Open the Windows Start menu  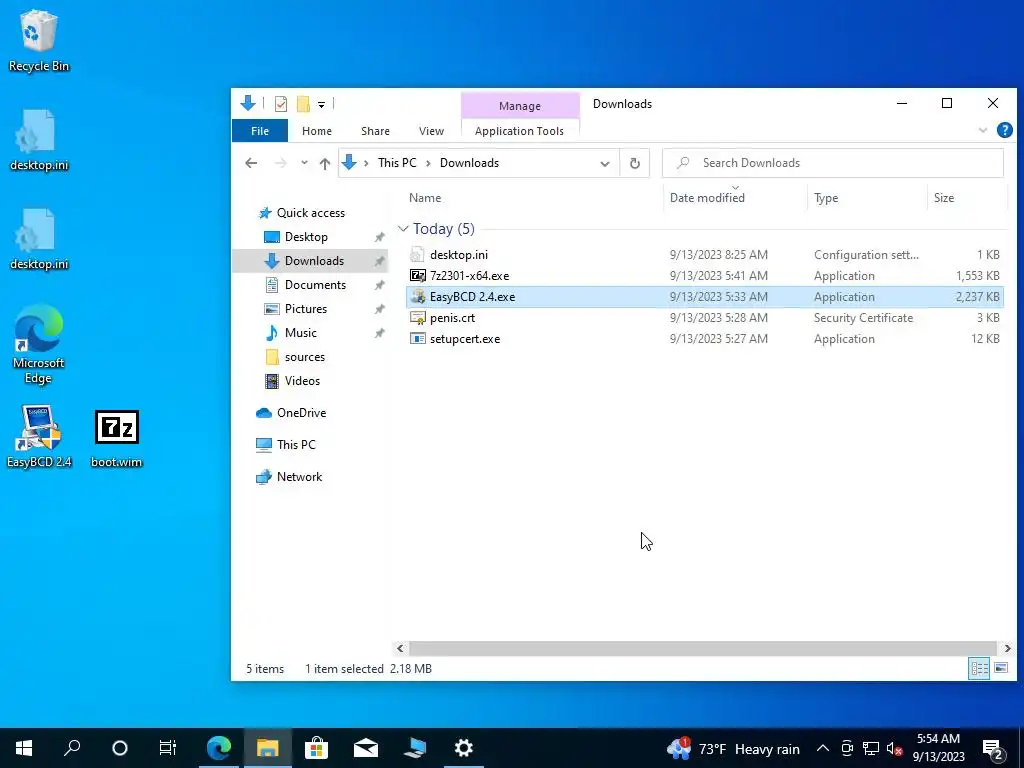click(x=24, y=748)
